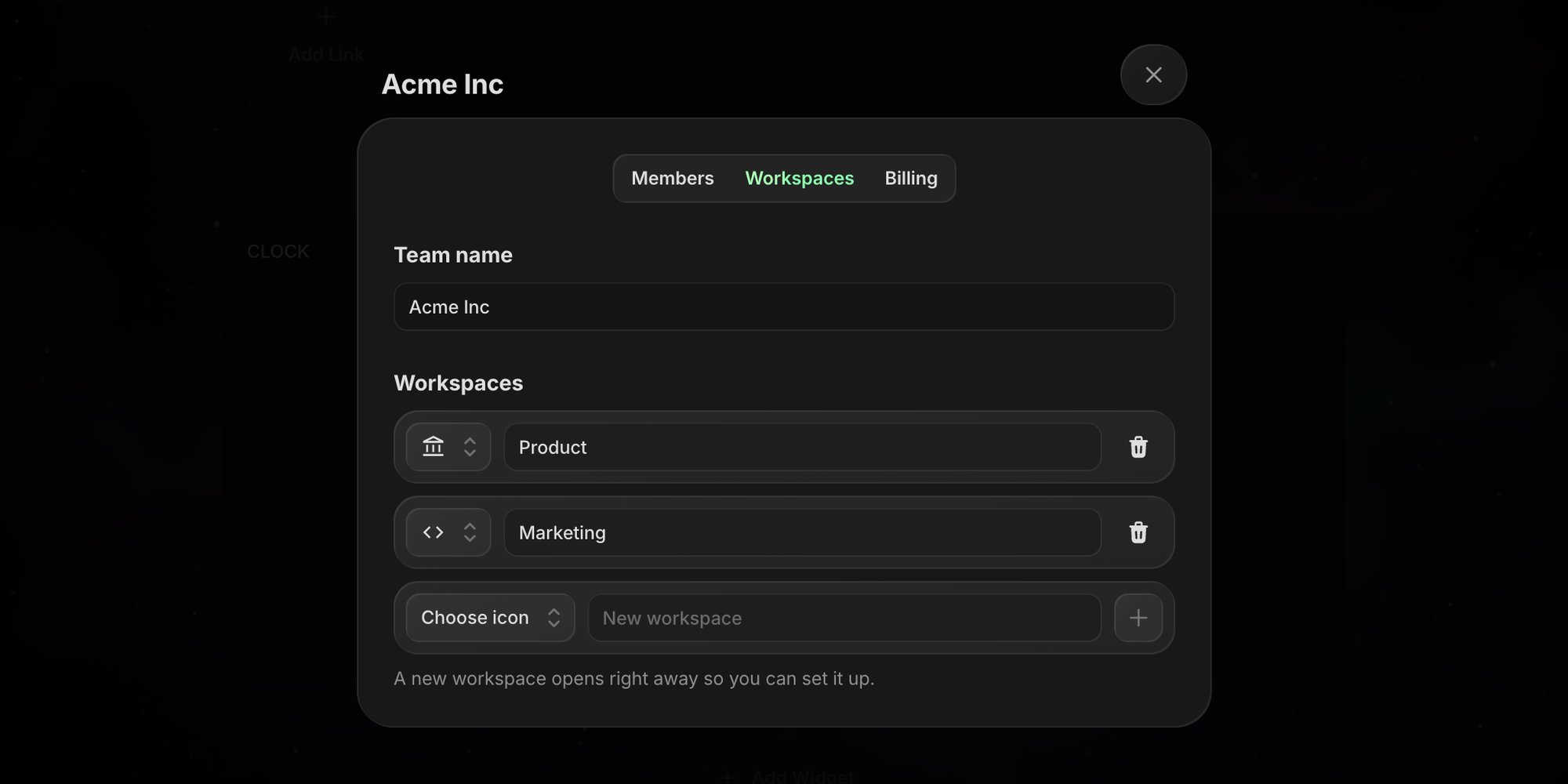This screenshot has height=784, width=1568.
Task: Delete the Product workspace
Action: [1138, 447]
